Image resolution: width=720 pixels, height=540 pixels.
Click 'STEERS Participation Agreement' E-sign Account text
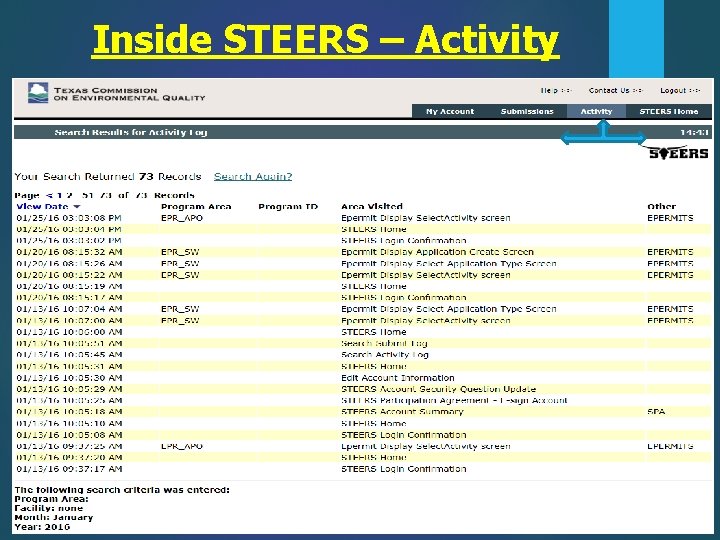click(x=454, y=400)
